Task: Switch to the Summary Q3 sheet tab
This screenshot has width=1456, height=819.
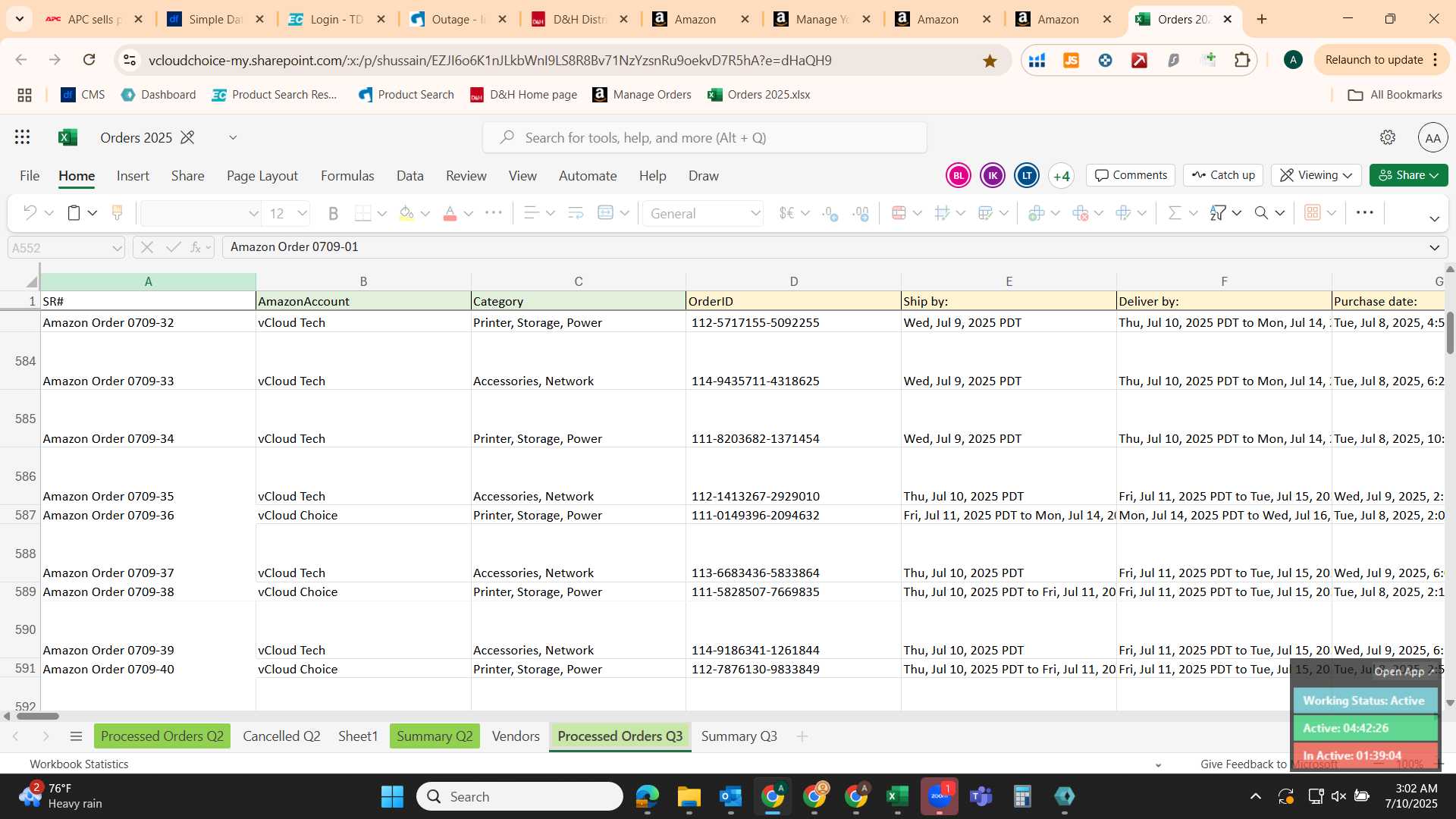Action: click(x=739, y=736)
